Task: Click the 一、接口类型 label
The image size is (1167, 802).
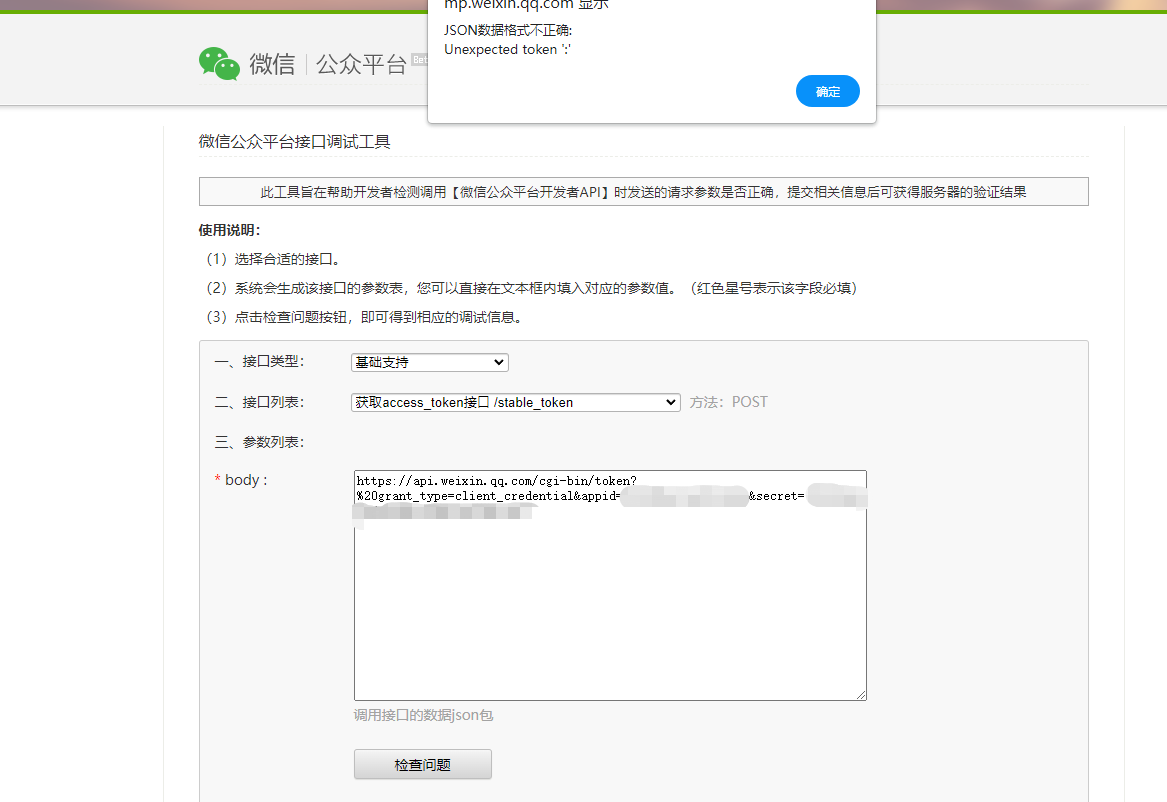Action: point(260,362)
